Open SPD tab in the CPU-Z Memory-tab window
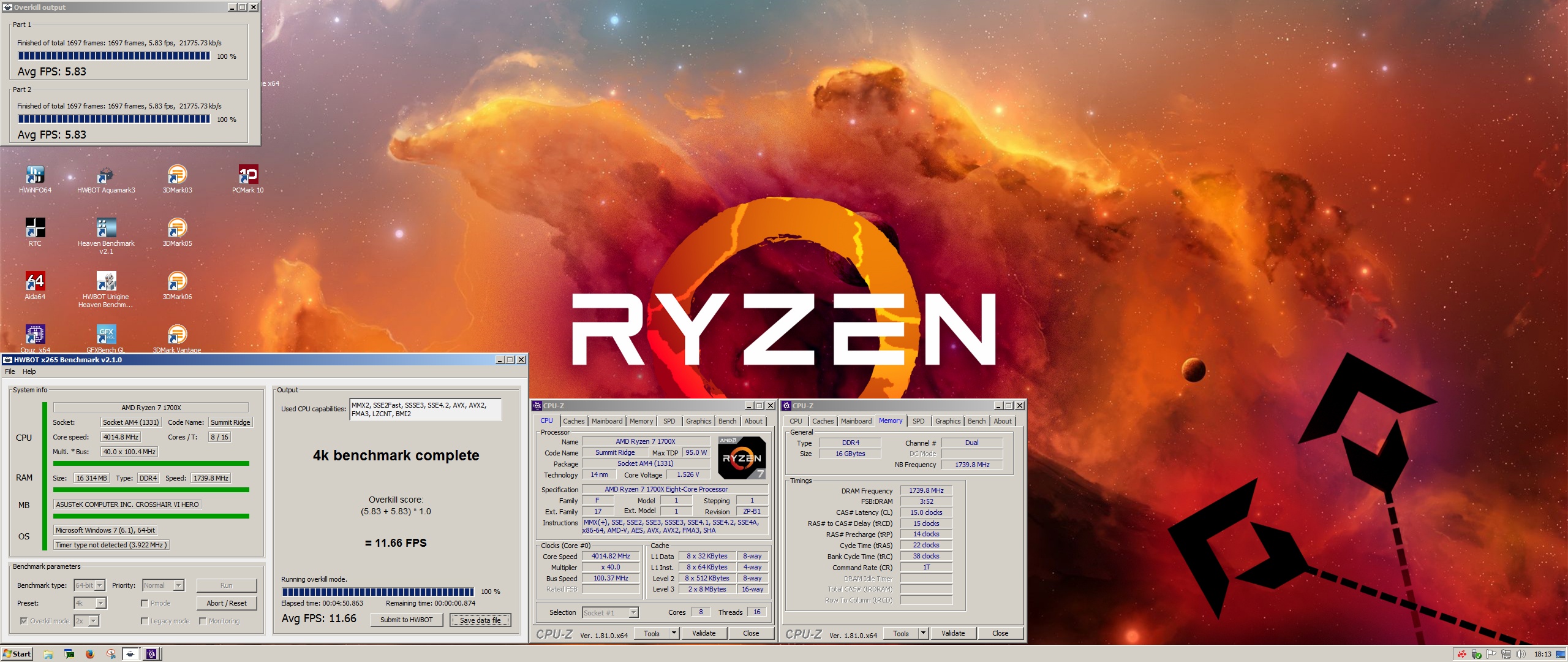The width and height of the screenshot is (1568, 662). [x=919, y=421]
